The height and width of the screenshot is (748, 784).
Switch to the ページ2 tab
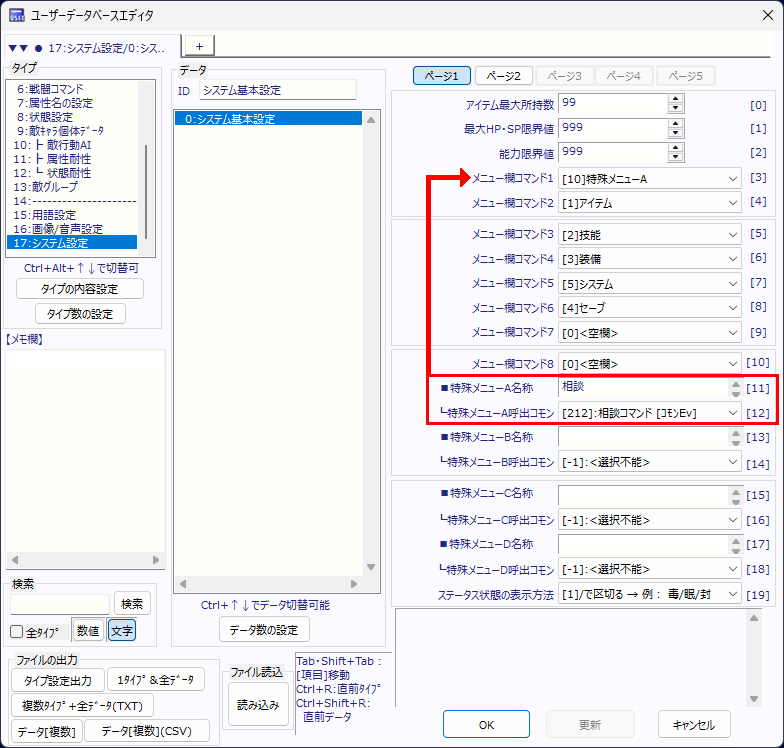[x=503, y=76]
